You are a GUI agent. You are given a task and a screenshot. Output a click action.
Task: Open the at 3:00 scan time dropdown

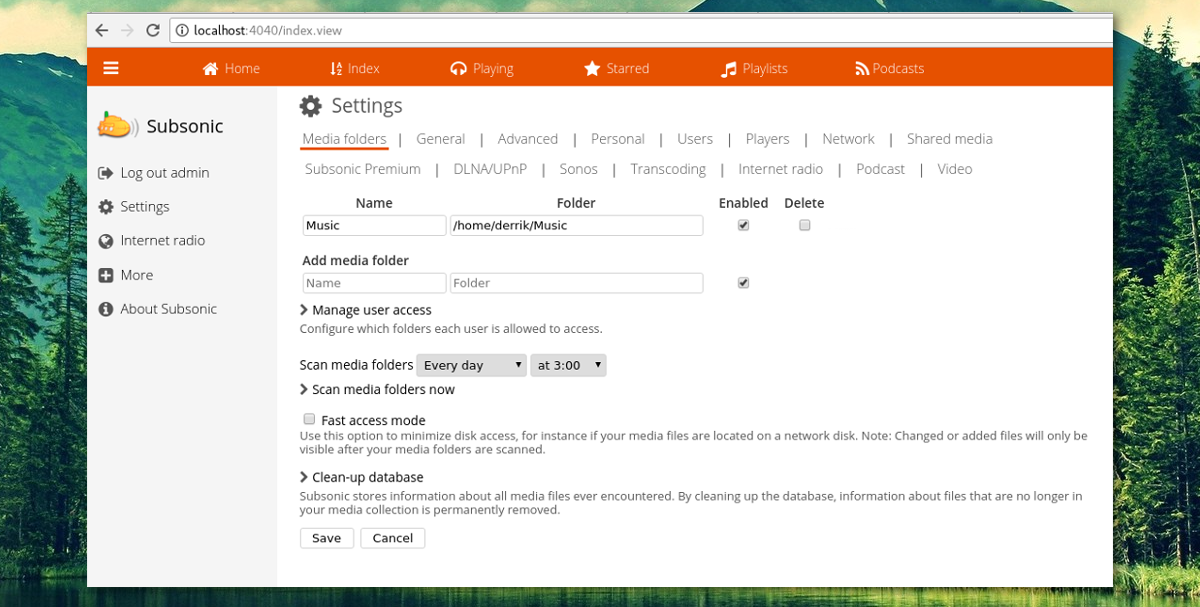568,365
